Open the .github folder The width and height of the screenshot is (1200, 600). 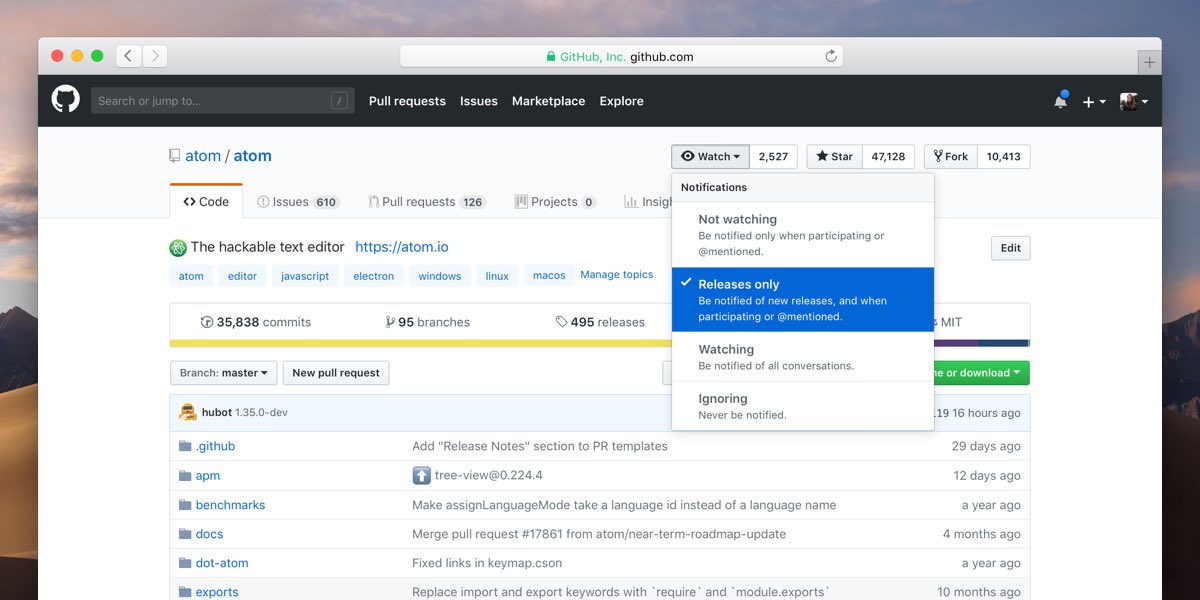point(215,446)
